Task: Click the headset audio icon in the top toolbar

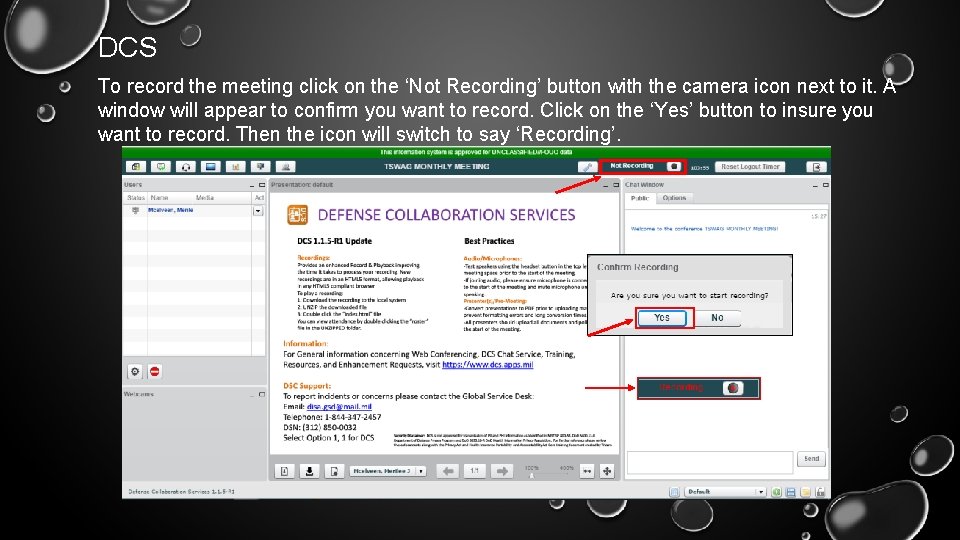Action: tap(186, 167)
